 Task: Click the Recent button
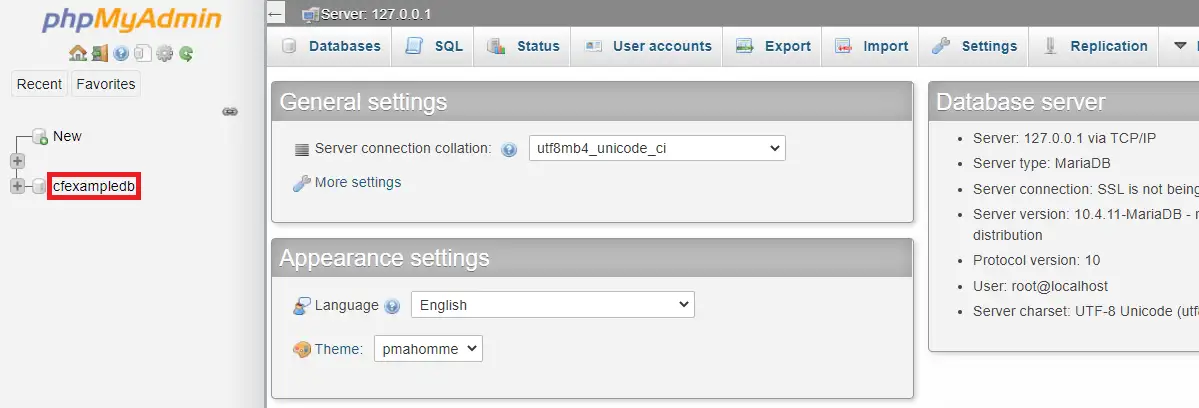coord(39,84)
